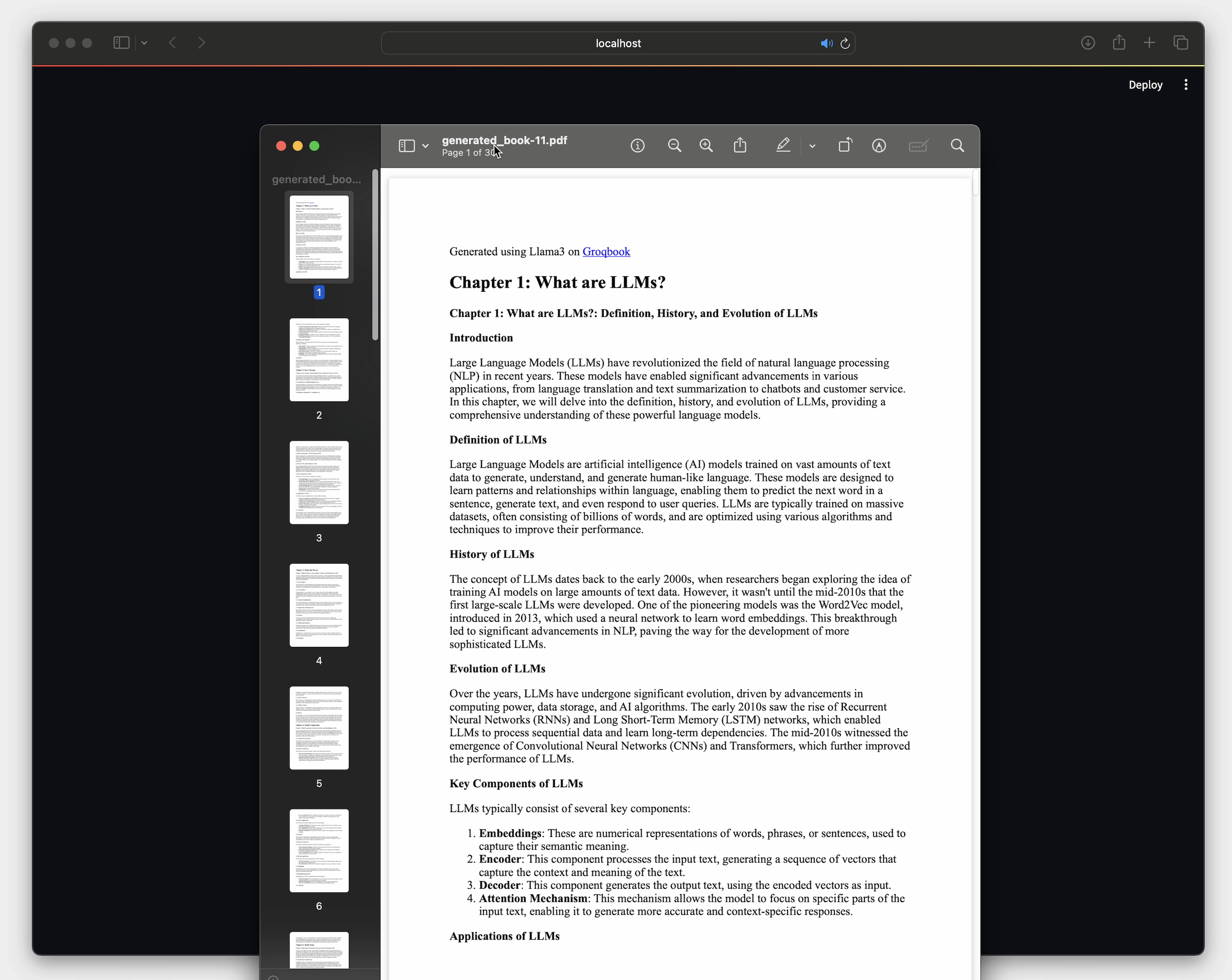This screenshot has width=1232, height=980.
Task: Expand the sidebar view options chevron
Action: [425, 146]
